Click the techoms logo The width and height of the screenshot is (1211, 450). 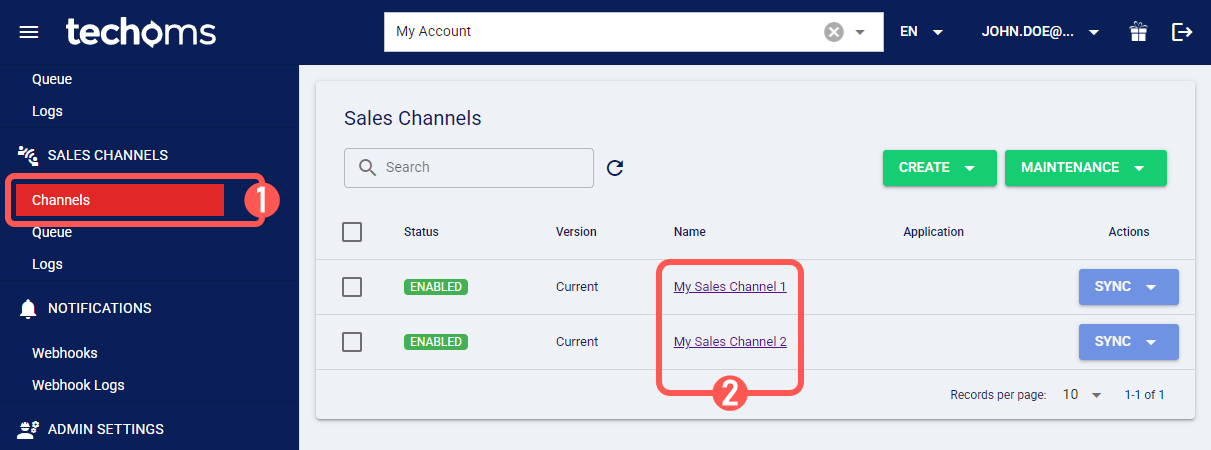click(x=141, y=32)
